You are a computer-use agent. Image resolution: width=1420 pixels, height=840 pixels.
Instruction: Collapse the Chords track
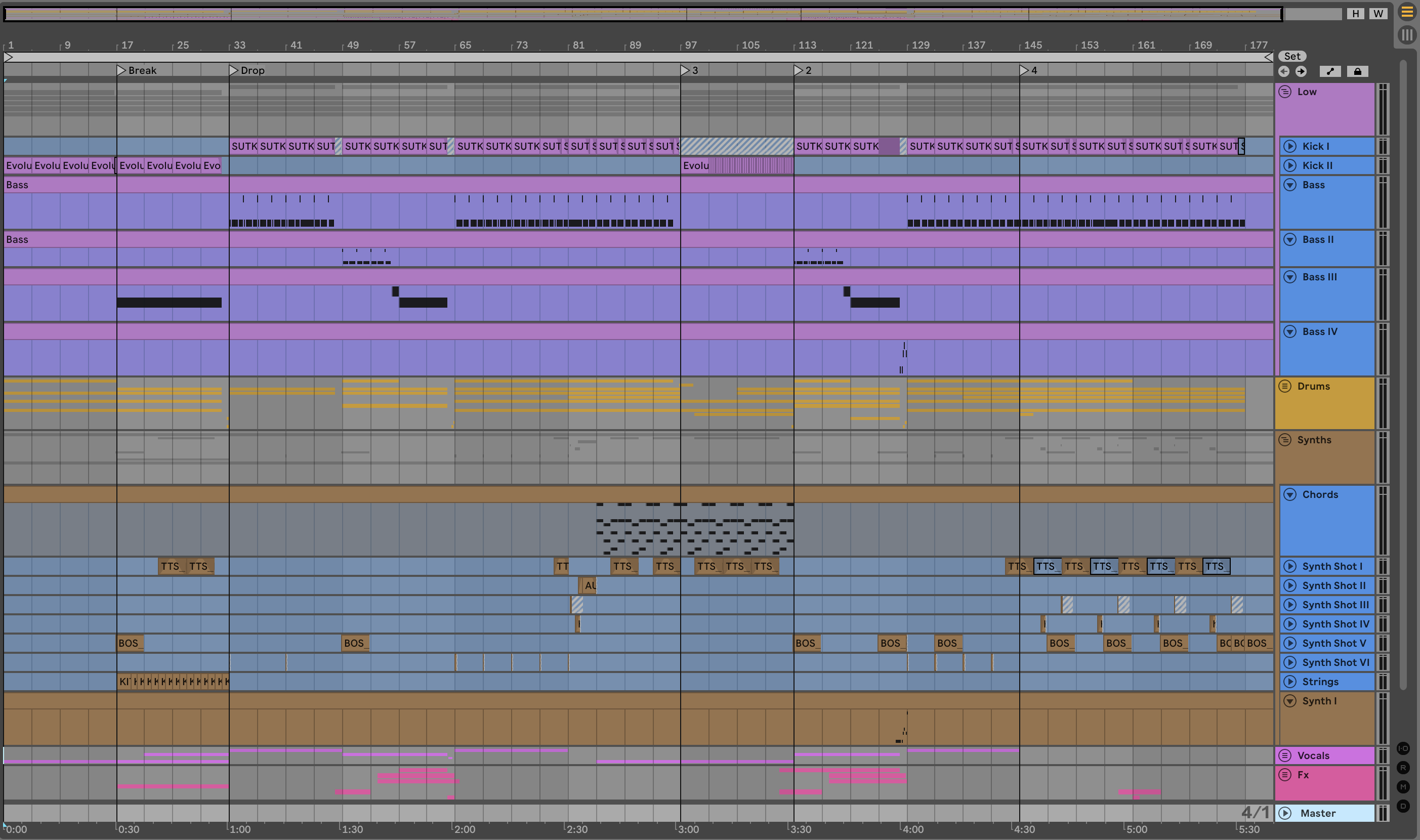tap(1290, 494)
